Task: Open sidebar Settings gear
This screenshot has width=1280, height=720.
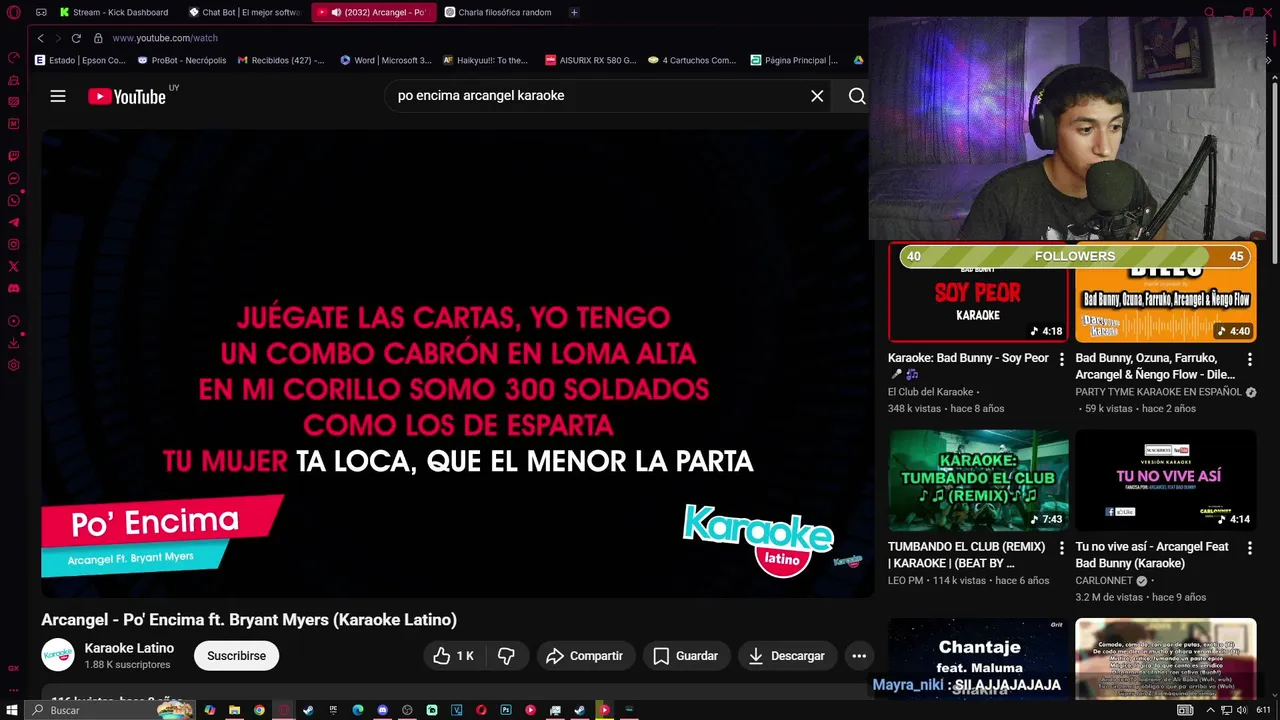Action: pos(14,365)
